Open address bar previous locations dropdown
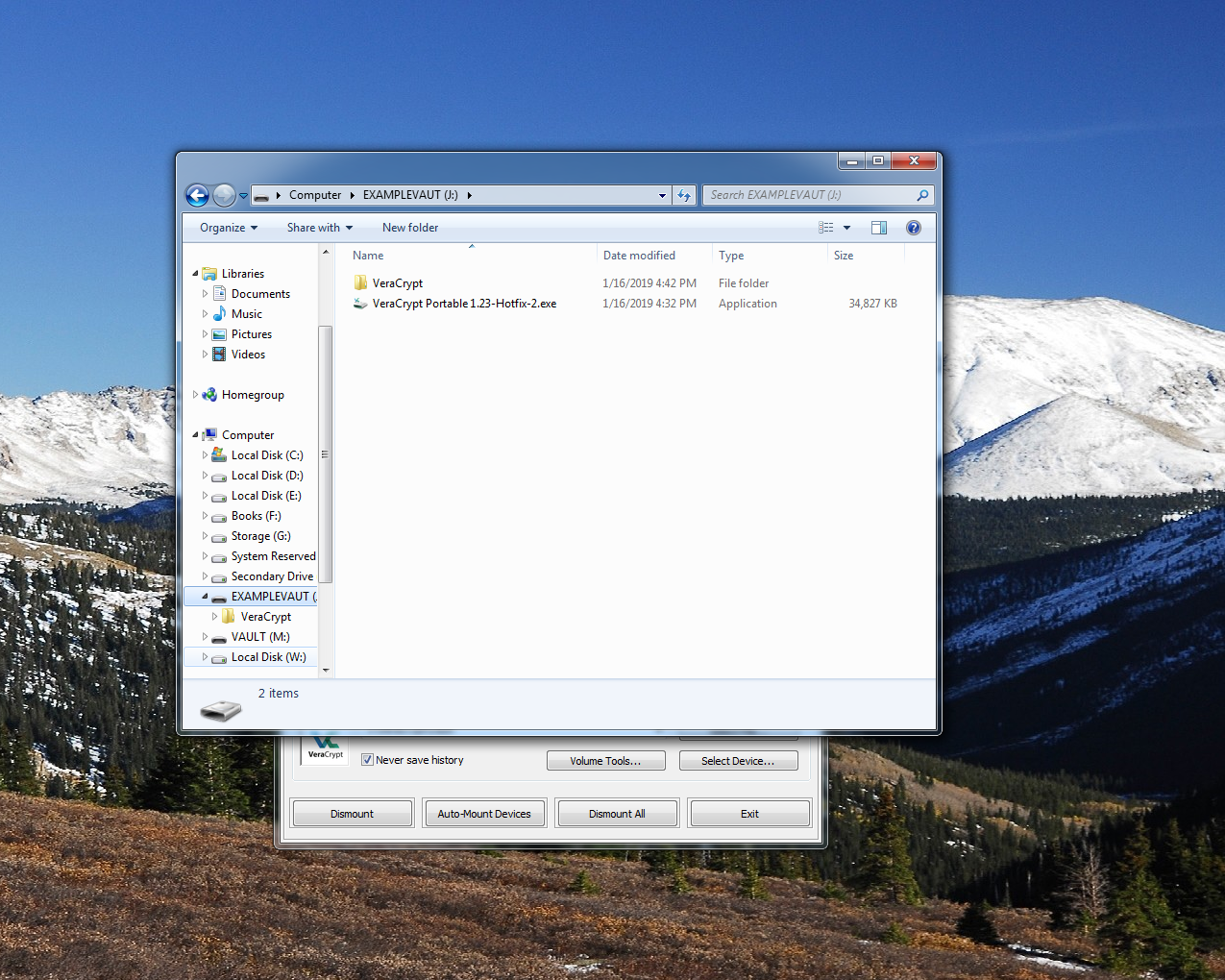This screenshot has height=980, width=1225. click(x=662, y=195)
